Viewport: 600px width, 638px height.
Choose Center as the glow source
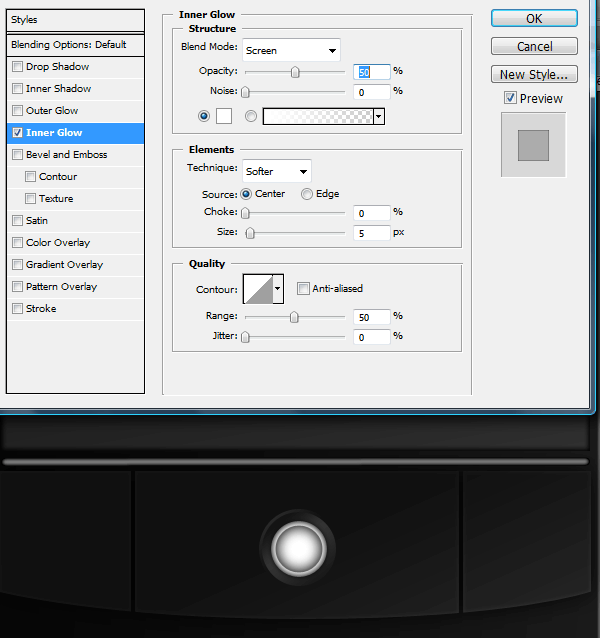[x=246, y=194]
